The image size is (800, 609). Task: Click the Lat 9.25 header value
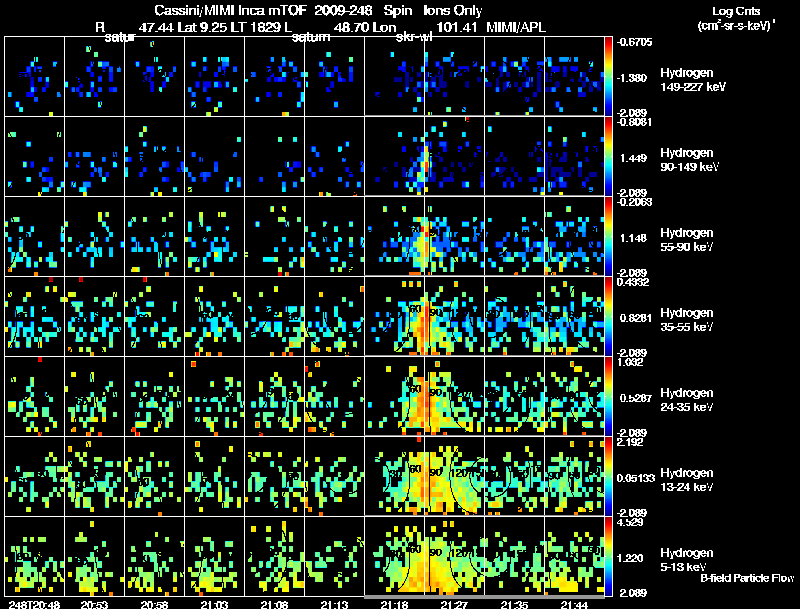pyautogui.click(x=202, y=27)
